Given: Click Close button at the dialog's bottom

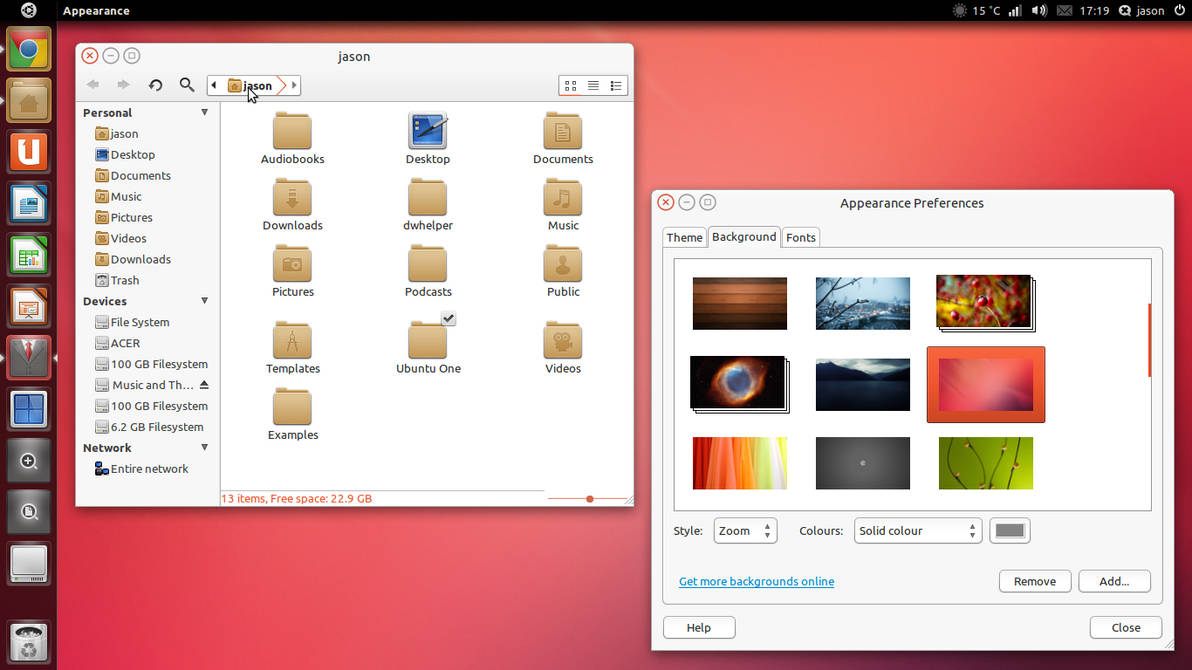Looking at the screenshot, I should pos(1126,627).
